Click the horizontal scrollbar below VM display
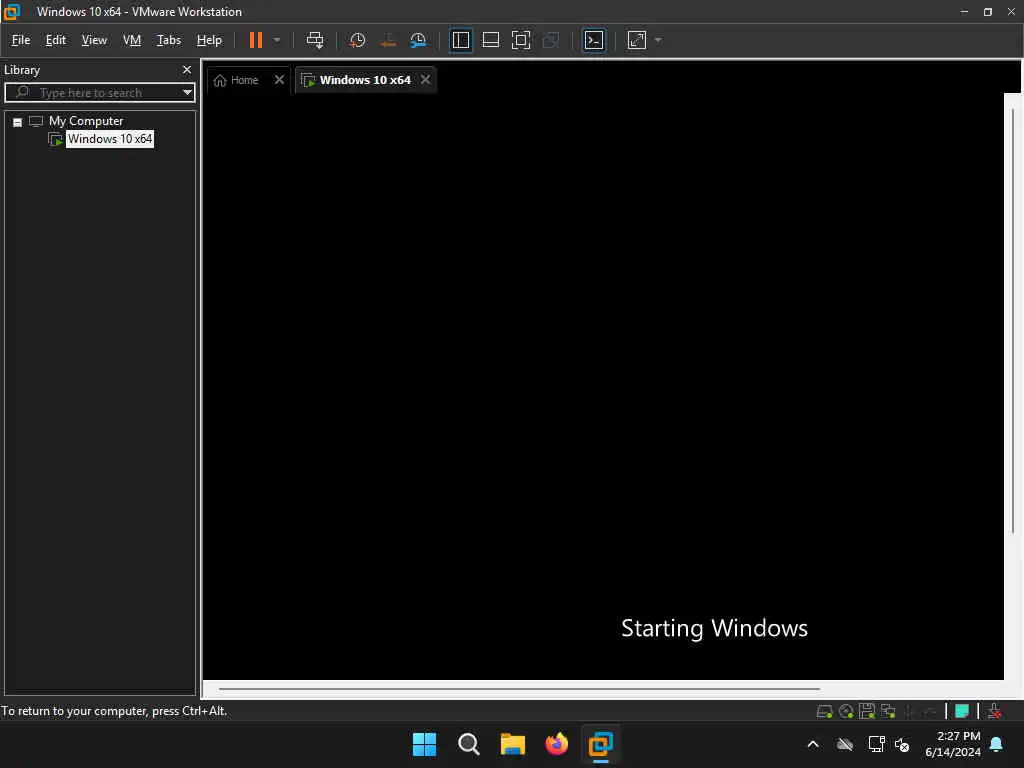The width and height of the screenshot is (1024, 768). [x=519, y=688]
